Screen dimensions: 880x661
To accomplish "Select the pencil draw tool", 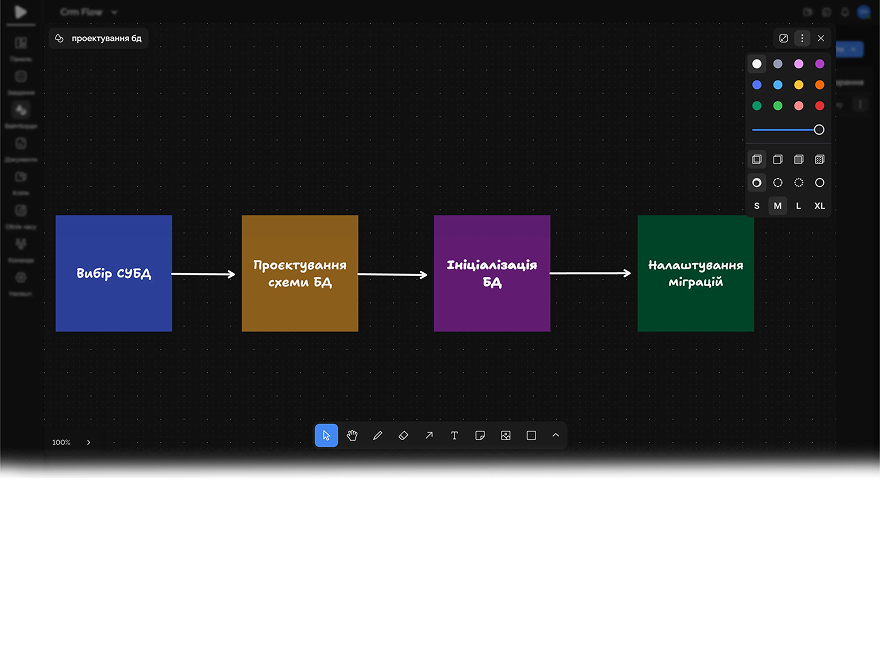I will pos(377,436).
